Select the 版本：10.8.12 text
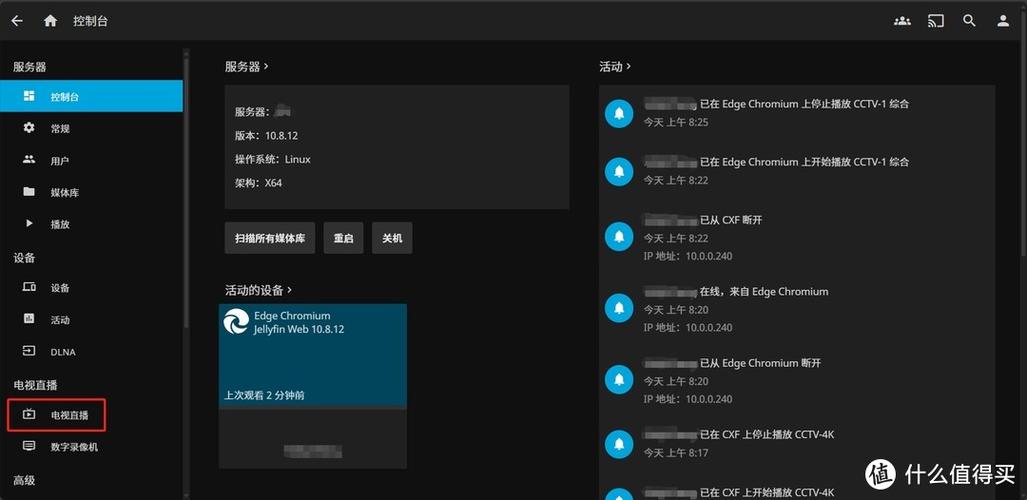 267,136
